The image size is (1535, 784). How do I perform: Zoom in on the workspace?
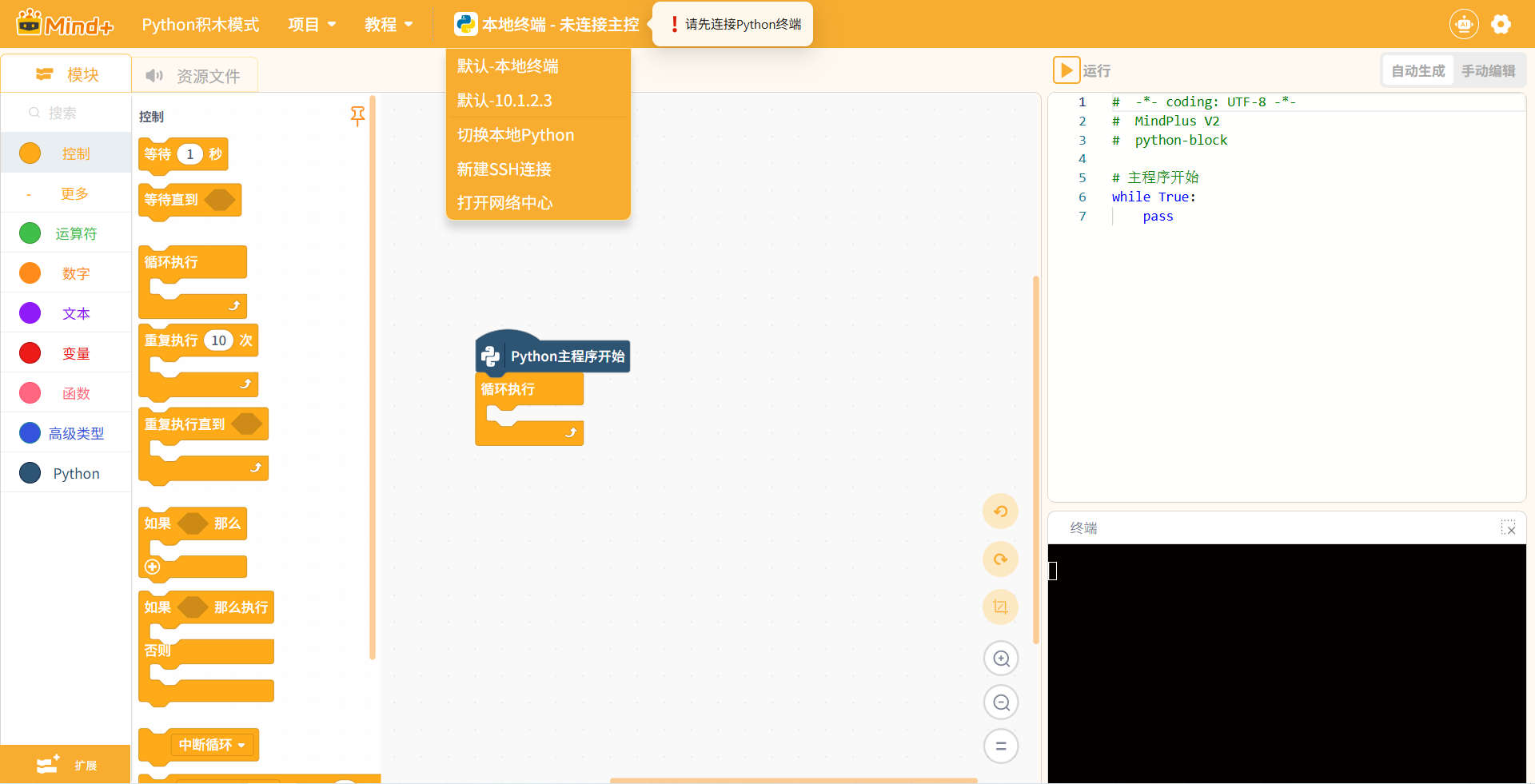(1001, 659)
